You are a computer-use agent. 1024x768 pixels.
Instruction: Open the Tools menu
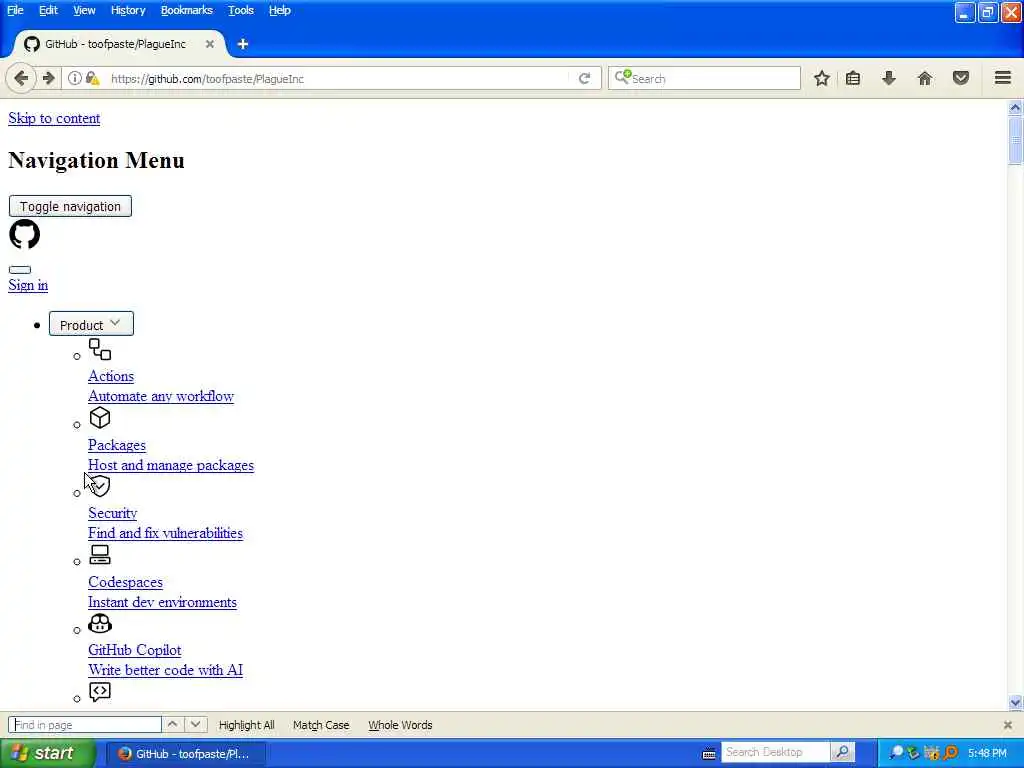[240, 10]
